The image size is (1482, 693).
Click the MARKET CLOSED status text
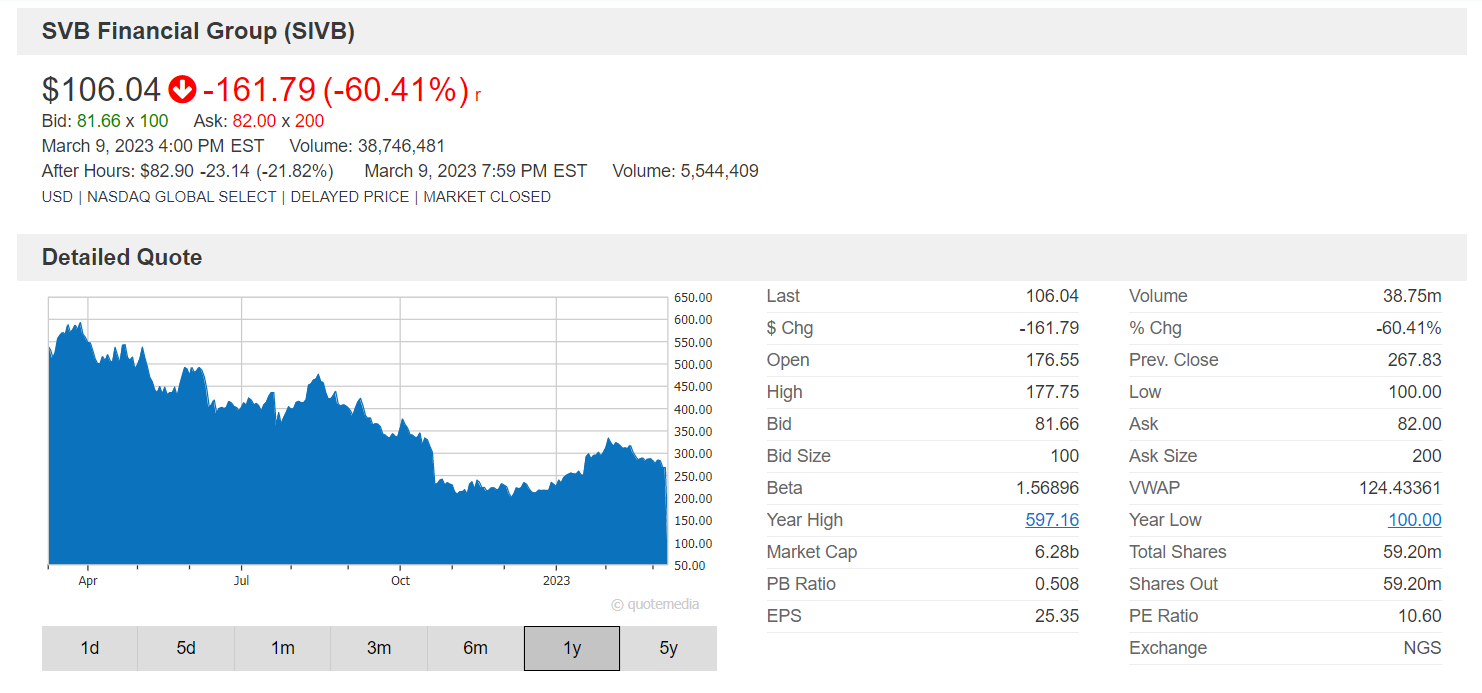[x=487, y=197]
